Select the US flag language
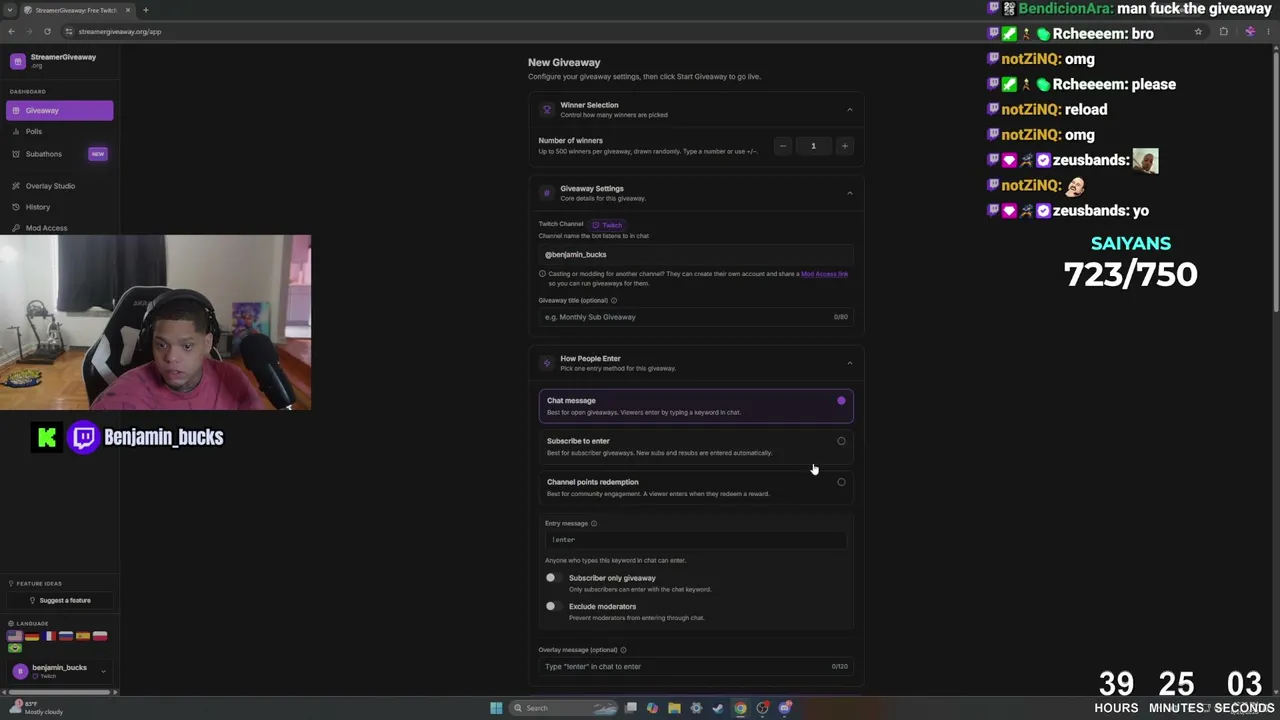The width and height of the screenshot is (1280, 720). coord(15,636)
